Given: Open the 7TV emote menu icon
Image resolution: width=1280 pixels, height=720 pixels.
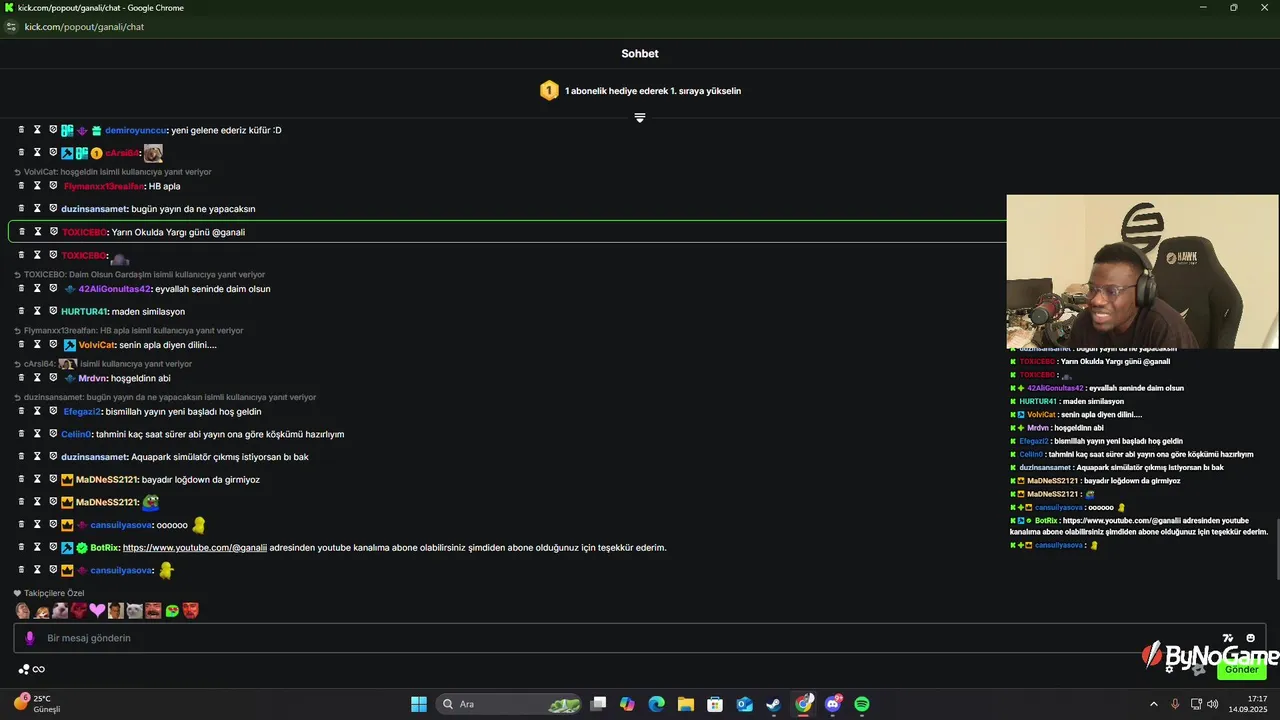Looking at the screenshot, I should pyautogui.click(x=1227, y=638).
